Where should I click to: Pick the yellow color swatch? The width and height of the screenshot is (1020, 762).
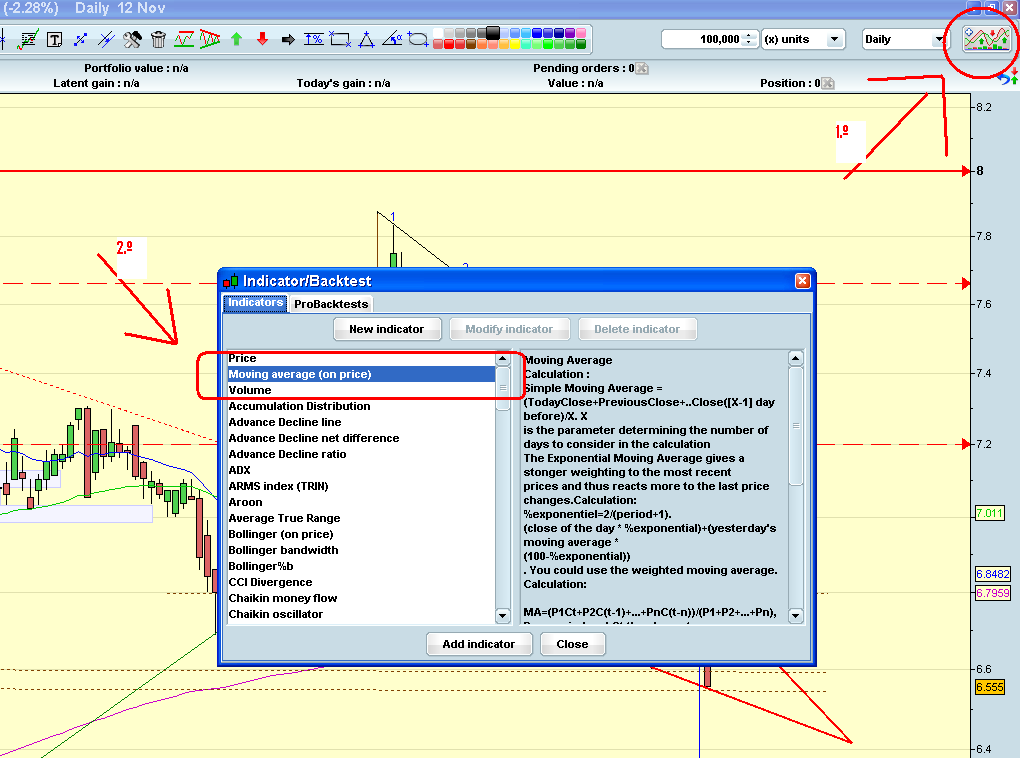point(515,44)
